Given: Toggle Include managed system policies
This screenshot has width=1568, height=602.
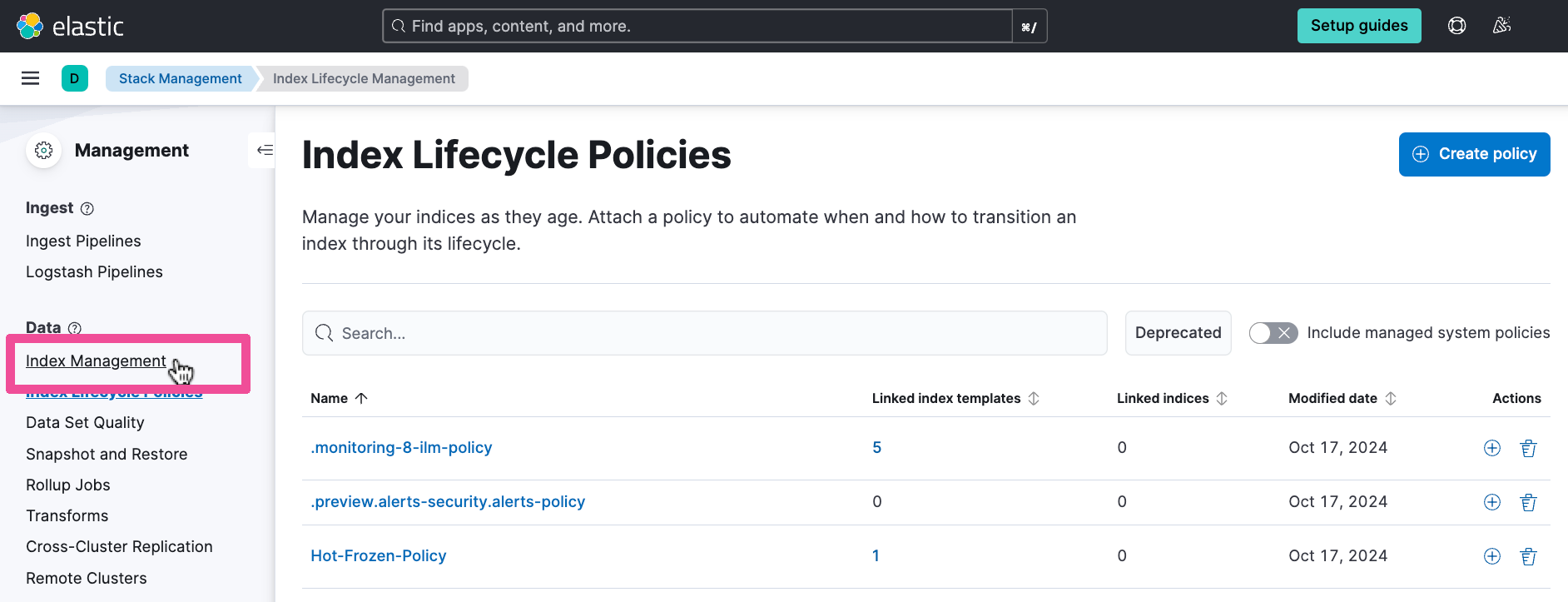Looking at the screenshot, I should point(1273,333).
